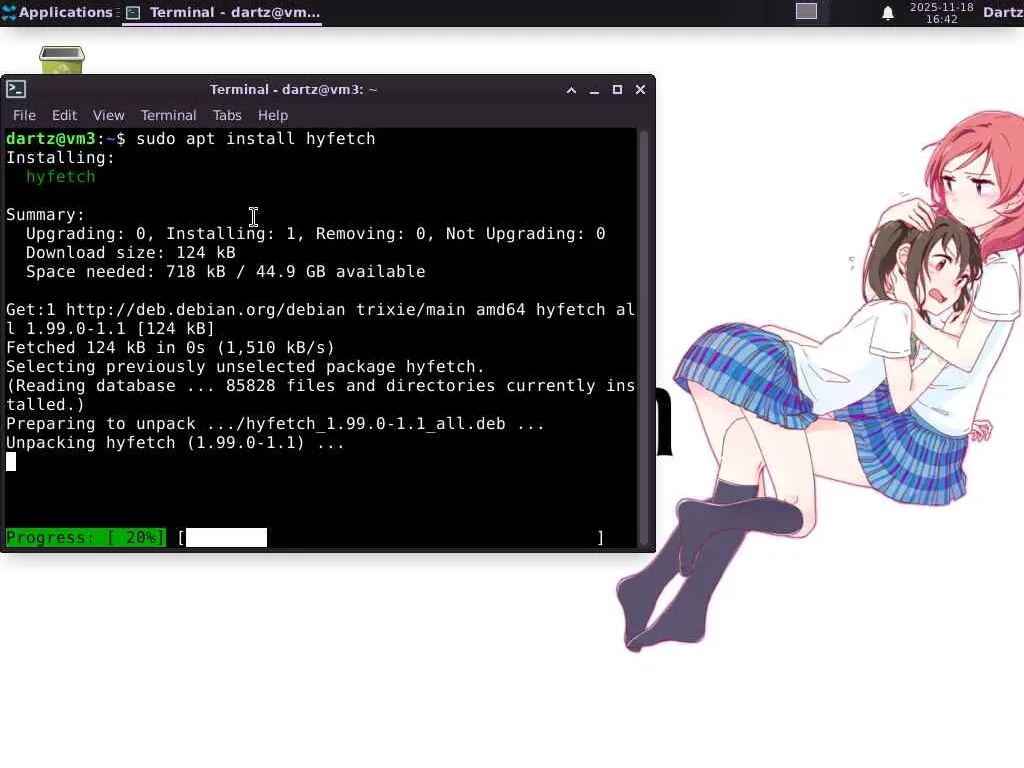Click the date and time clock

coord(941,13)
